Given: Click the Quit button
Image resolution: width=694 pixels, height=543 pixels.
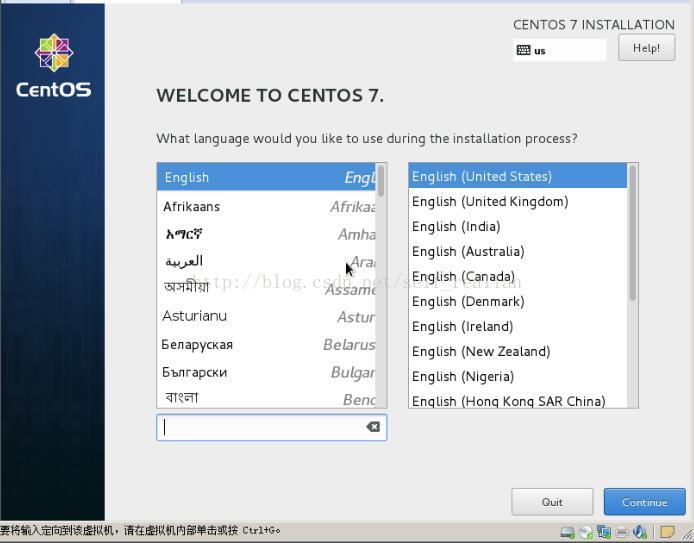Looking at the screenshot, I should [x=552, y=502].
